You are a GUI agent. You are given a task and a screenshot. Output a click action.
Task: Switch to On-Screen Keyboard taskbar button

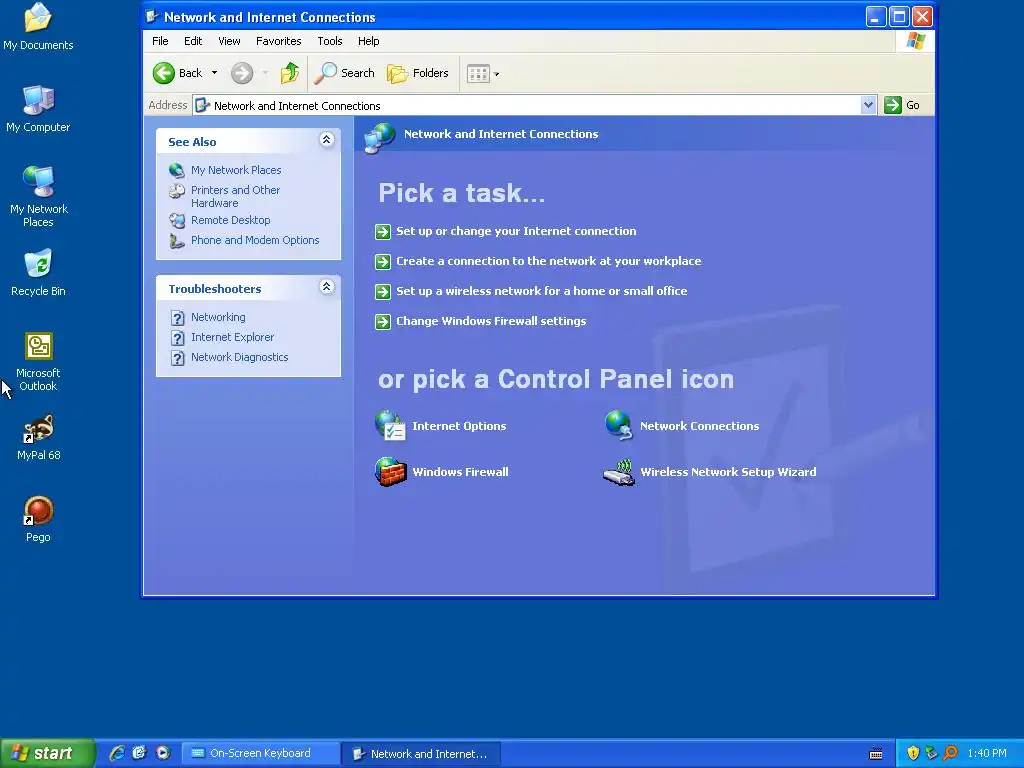tap(260, 753)
